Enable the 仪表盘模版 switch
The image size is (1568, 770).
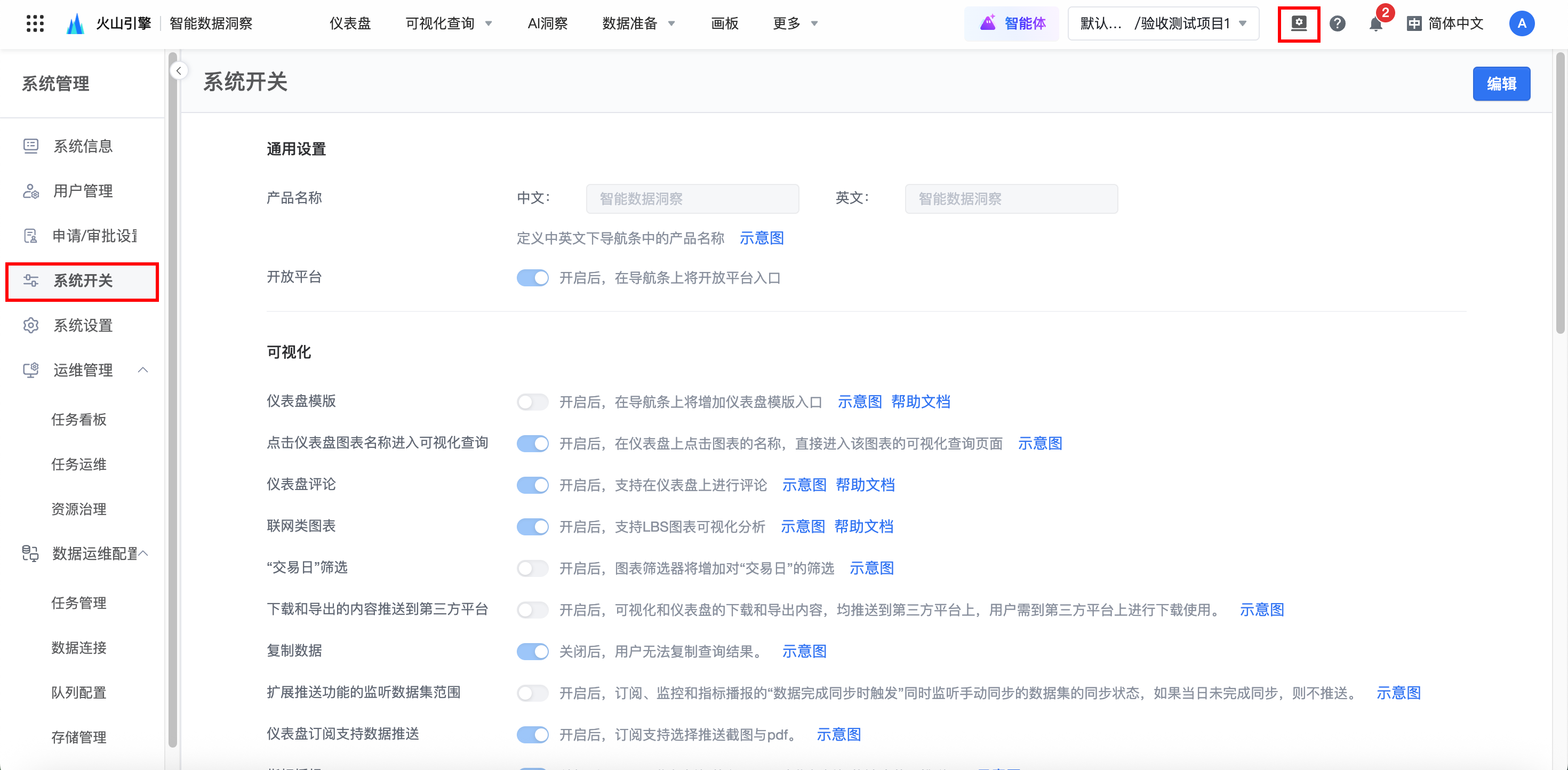pos(533,402)
